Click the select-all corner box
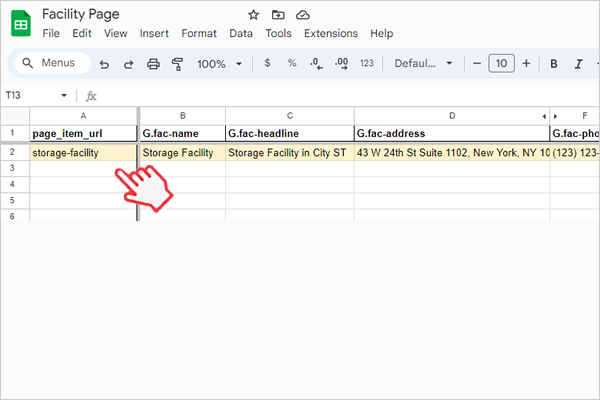Screen dimensions: 600x400 15,116
